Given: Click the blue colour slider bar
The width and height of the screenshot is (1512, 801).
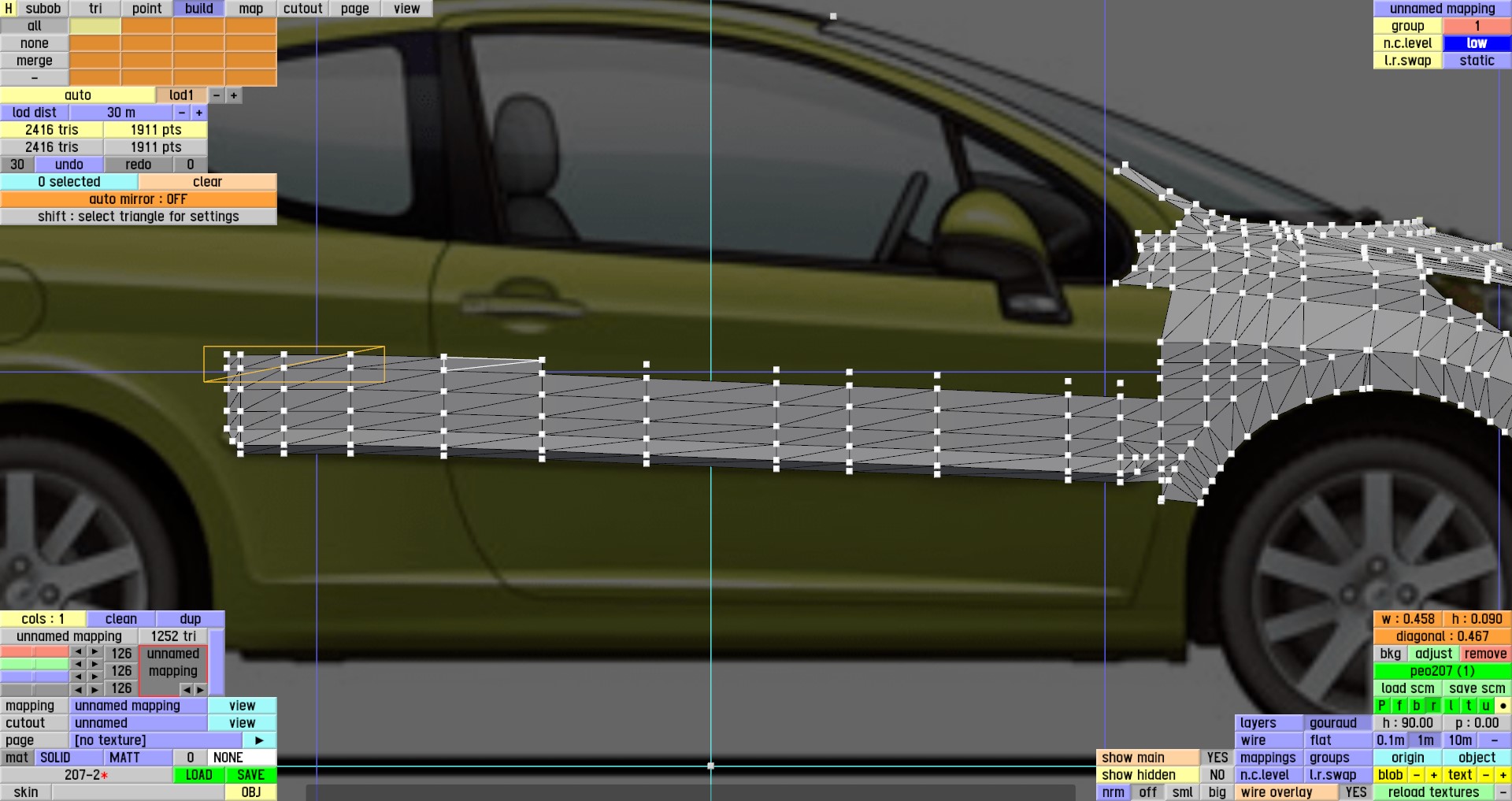Looking at the screenshot, I should [x=35, y=677].
